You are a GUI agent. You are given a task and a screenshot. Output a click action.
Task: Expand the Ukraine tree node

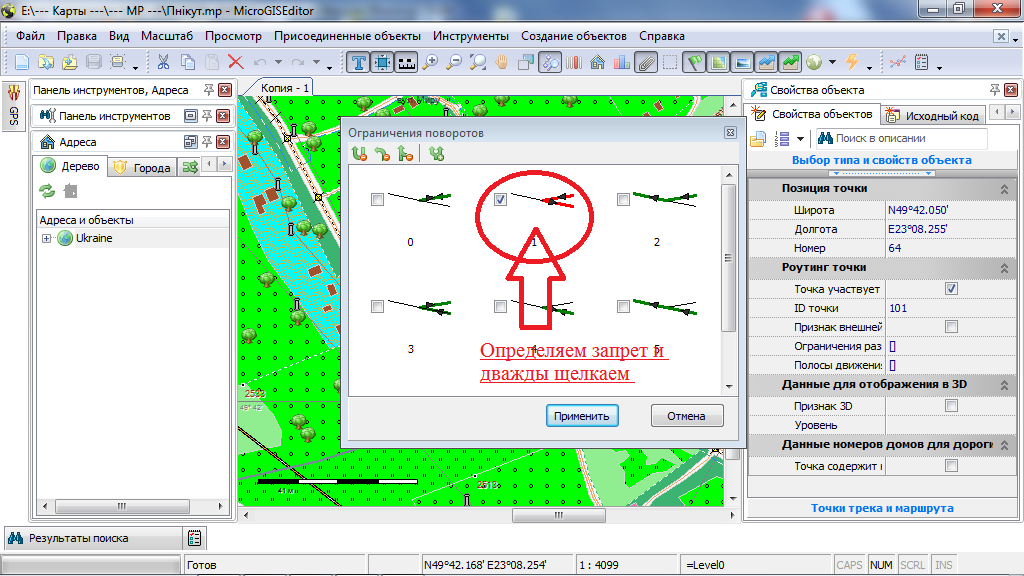tap(46, 238)
